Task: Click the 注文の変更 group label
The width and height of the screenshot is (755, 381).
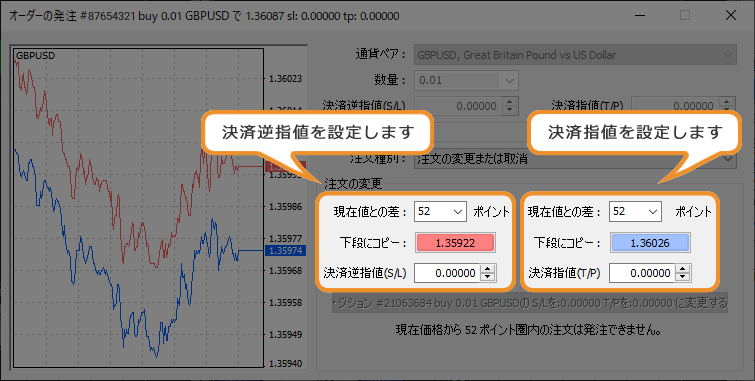Action: coord(353,184)
